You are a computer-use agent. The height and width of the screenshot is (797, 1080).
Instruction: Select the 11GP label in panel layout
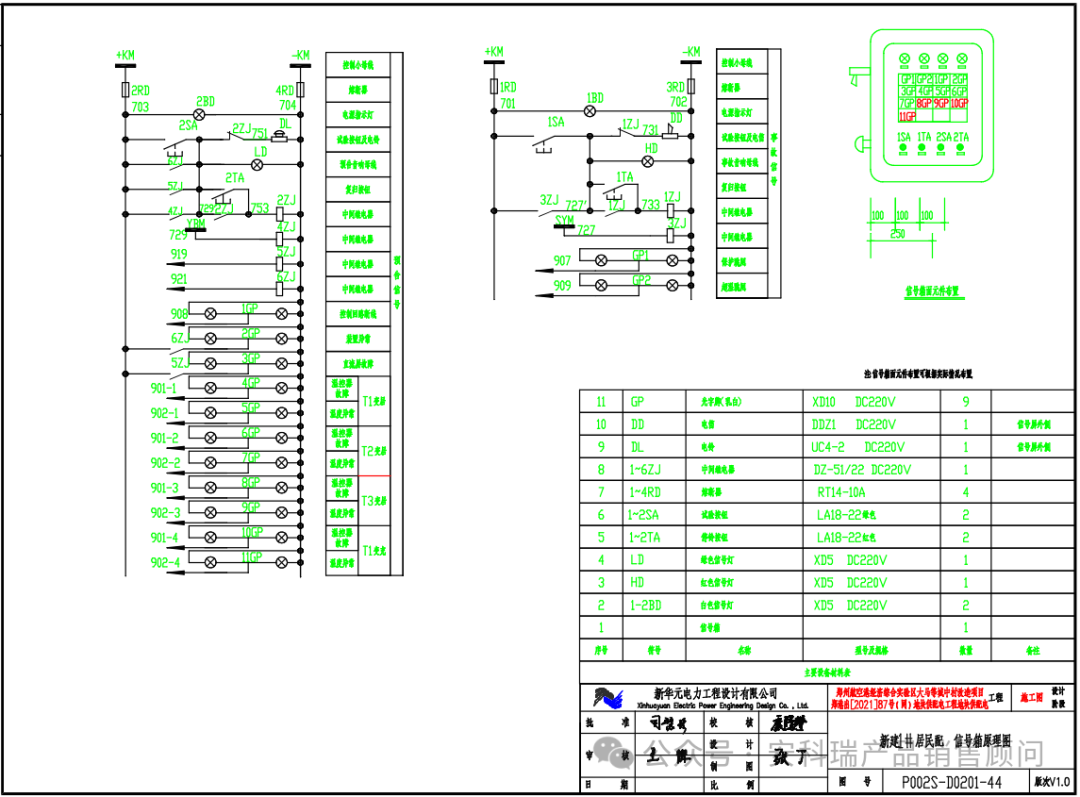(907, 116)
